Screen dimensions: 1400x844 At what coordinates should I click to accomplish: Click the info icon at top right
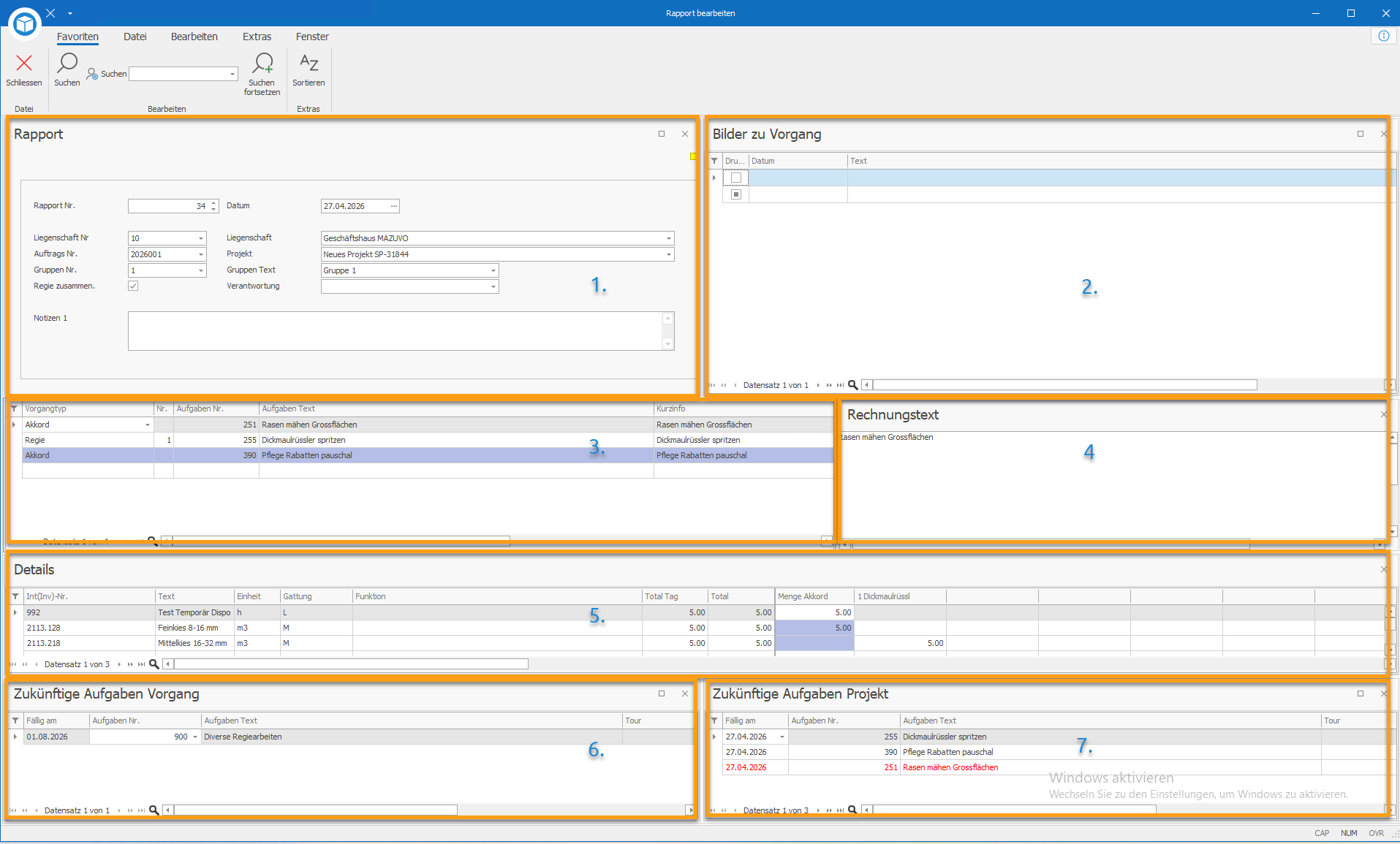pos(1384,36)
